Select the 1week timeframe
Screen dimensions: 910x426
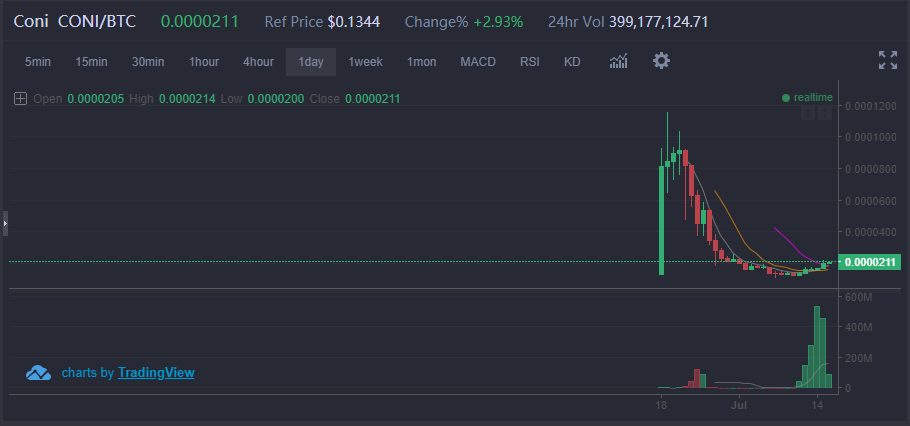point(365,62)
